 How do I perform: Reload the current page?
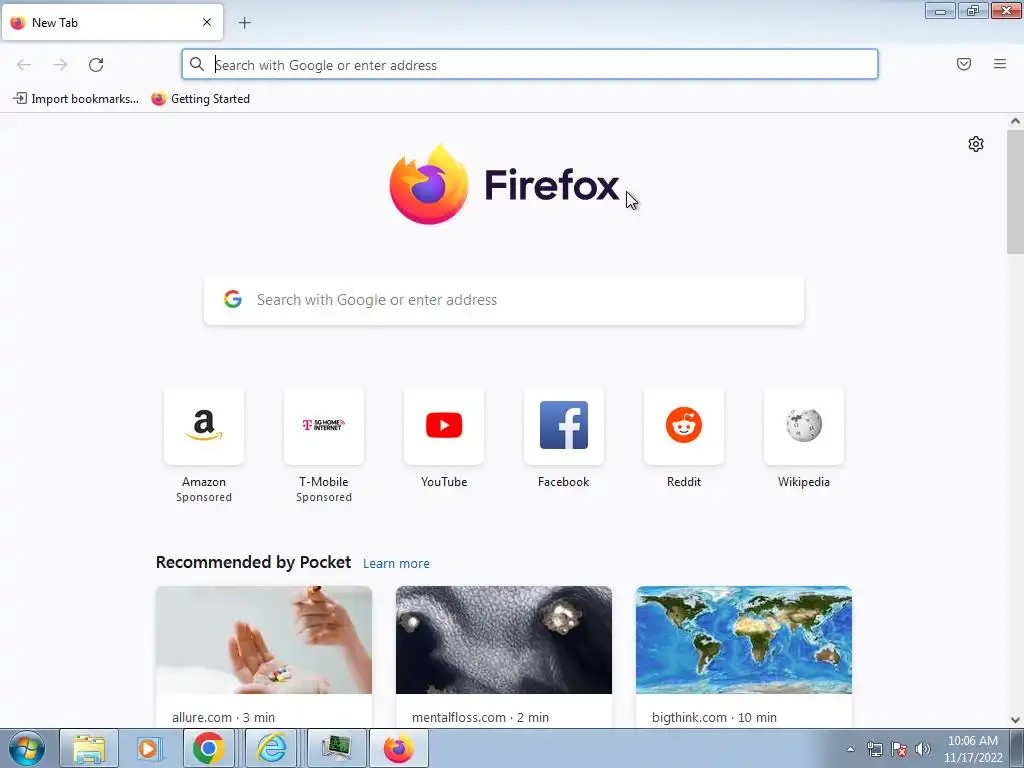tap(96, 65)
